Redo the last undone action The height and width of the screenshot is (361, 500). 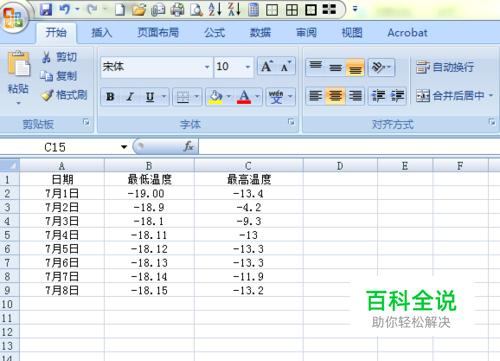[x=92, y=9]
